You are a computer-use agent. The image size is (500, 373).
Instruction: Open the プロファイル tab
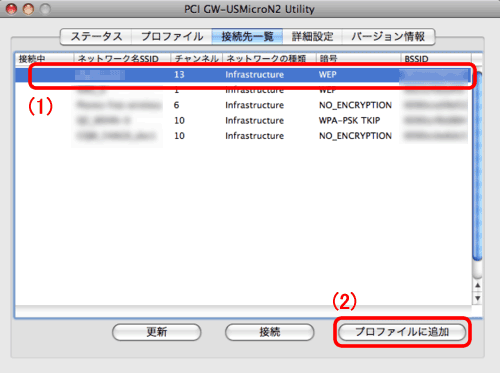coord(172,36)
